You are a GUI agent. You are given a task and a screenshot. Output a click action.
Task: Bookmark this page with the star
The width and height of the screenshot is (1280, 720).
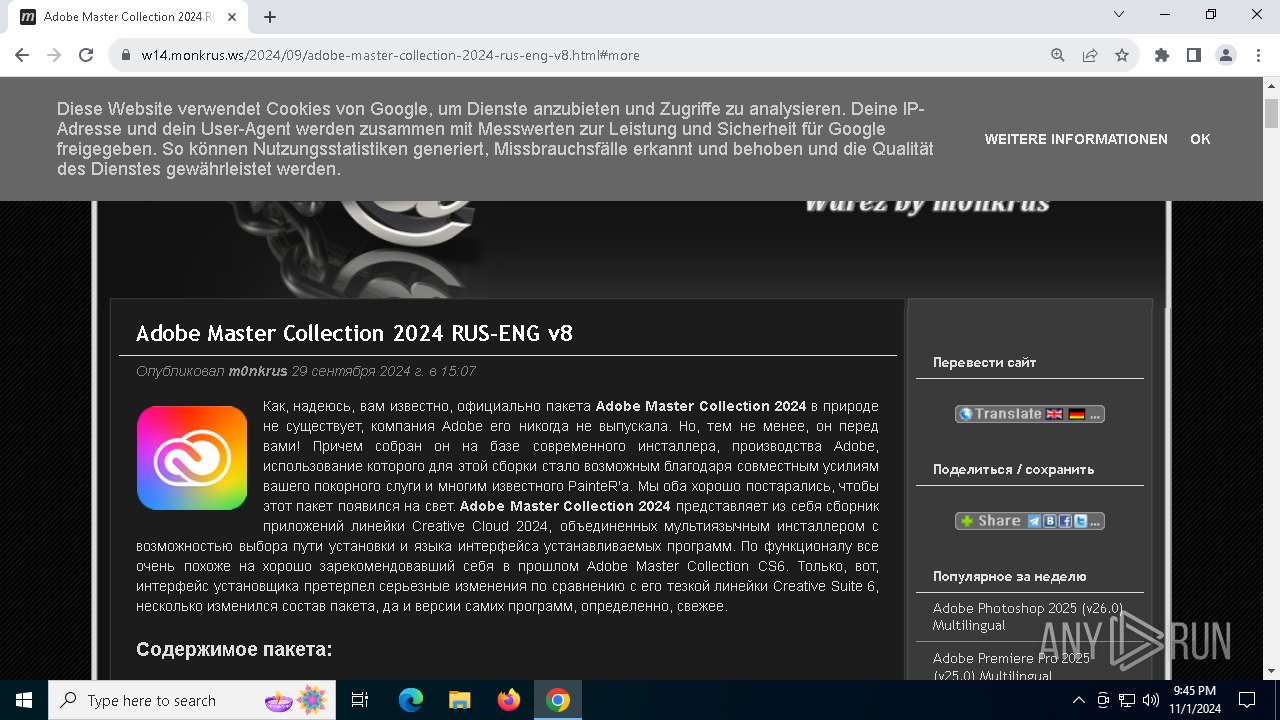(x=1122, y=55)
